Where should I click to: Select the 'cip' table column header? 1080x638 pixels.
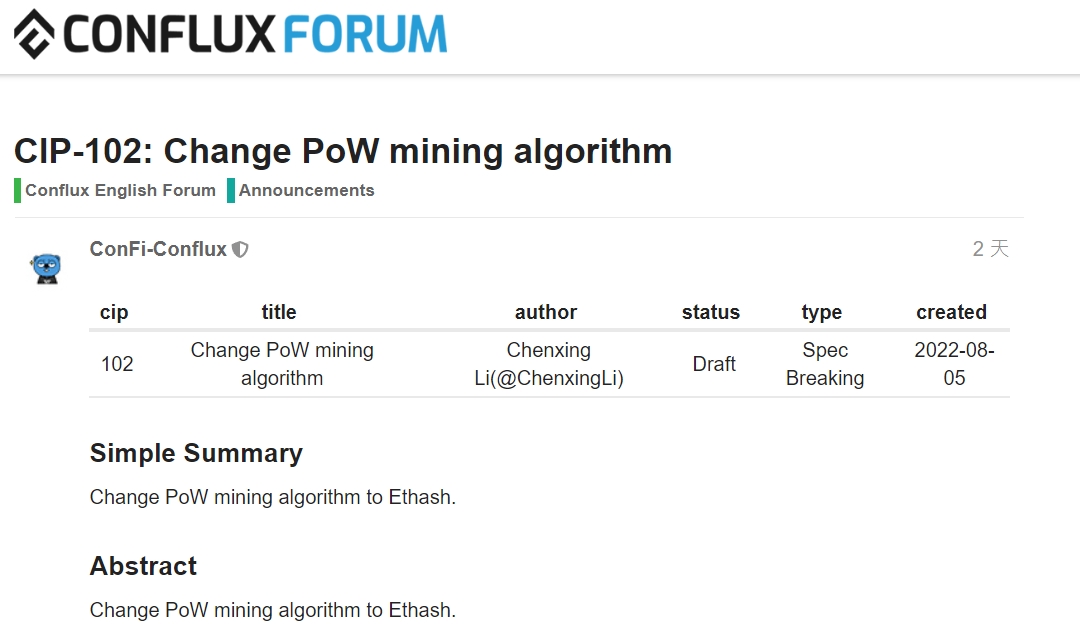pos(114,312)
